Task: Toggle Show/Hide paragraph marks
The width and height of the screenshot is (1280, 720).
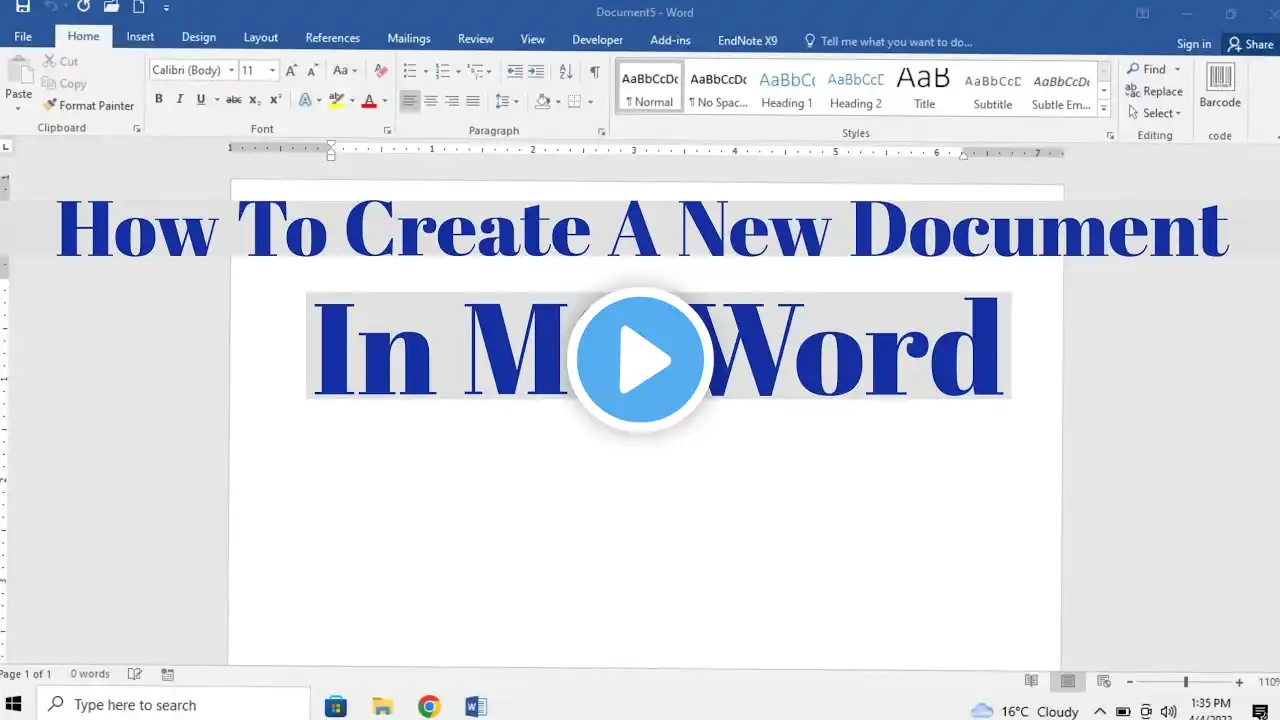Action: pyautogui.click(x=594, y=70)
